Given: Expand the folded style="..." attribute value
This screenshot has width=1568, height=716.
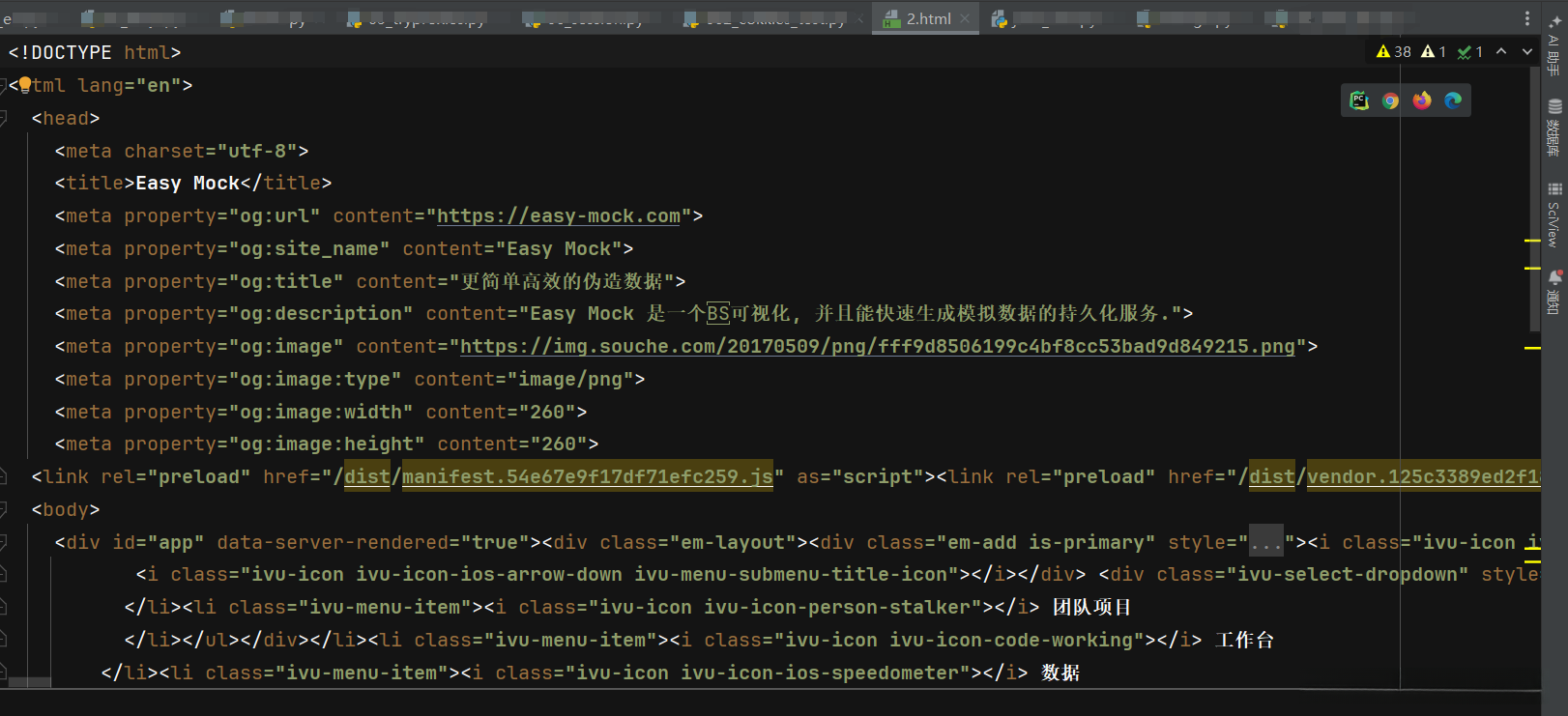Looking at the screenshot, I should (x=1266, y=542).
